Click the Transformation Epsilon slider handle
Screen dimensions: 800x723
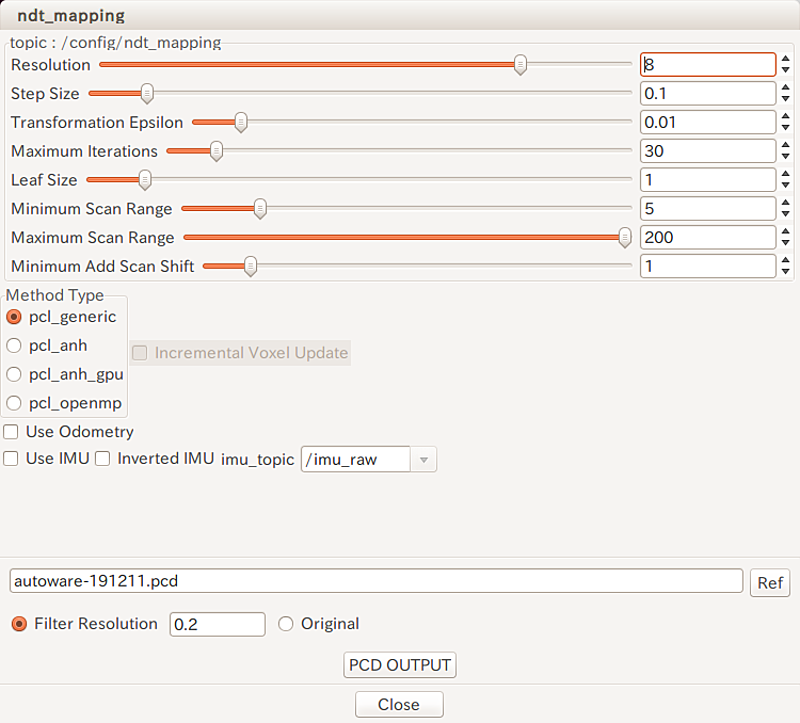241,122
